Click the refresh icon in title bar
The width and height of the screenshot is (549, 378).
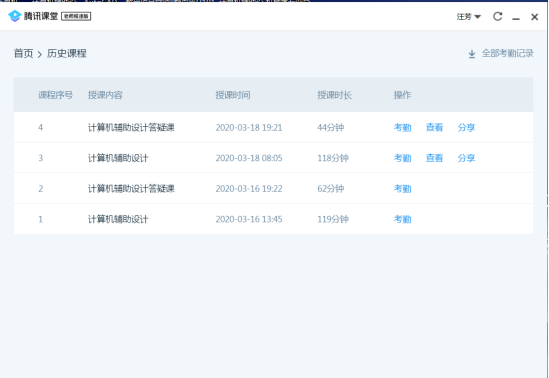[498, 16]
